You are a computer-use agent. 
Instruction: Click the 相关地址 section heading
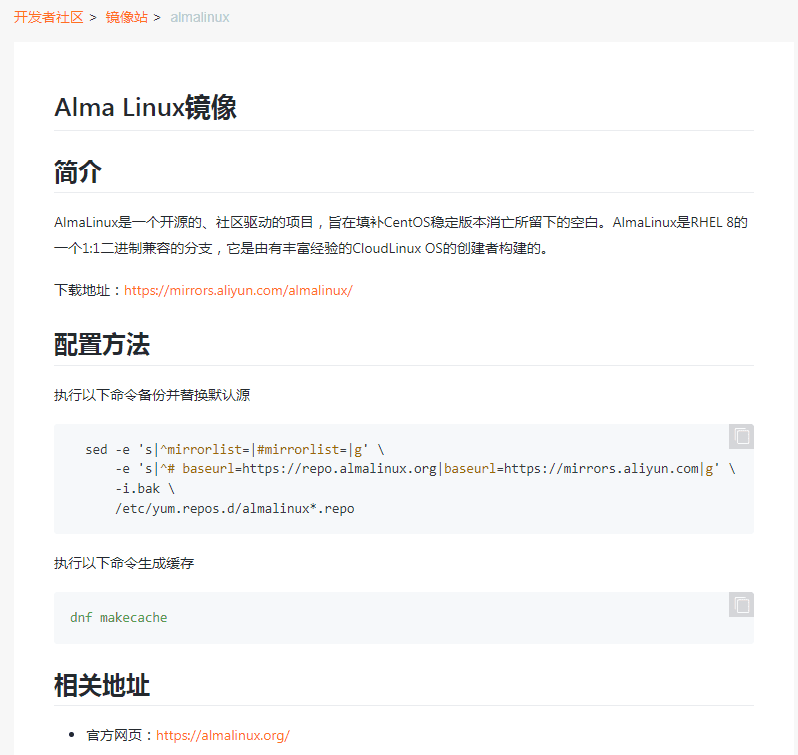[x=102, y=685]
